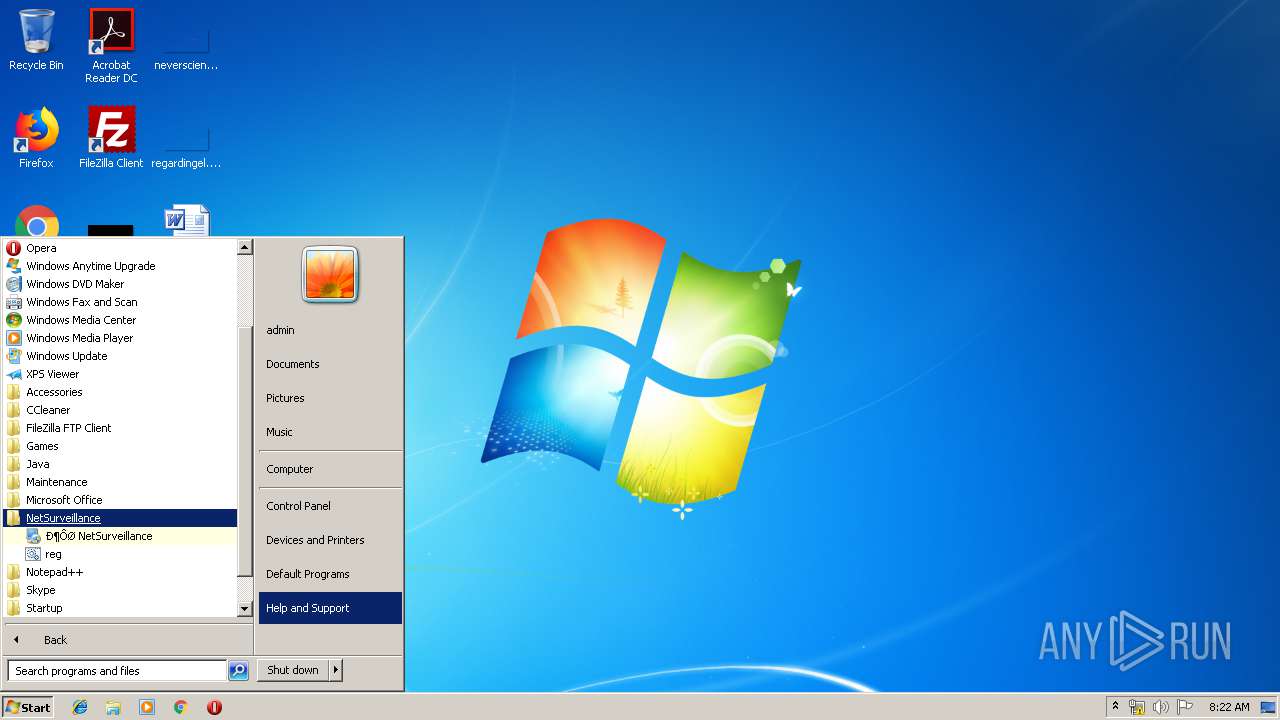The height and width of the screenshot is (720, 1280).
Task: Open Windows Media Player entry
Action: click(120, 338)
